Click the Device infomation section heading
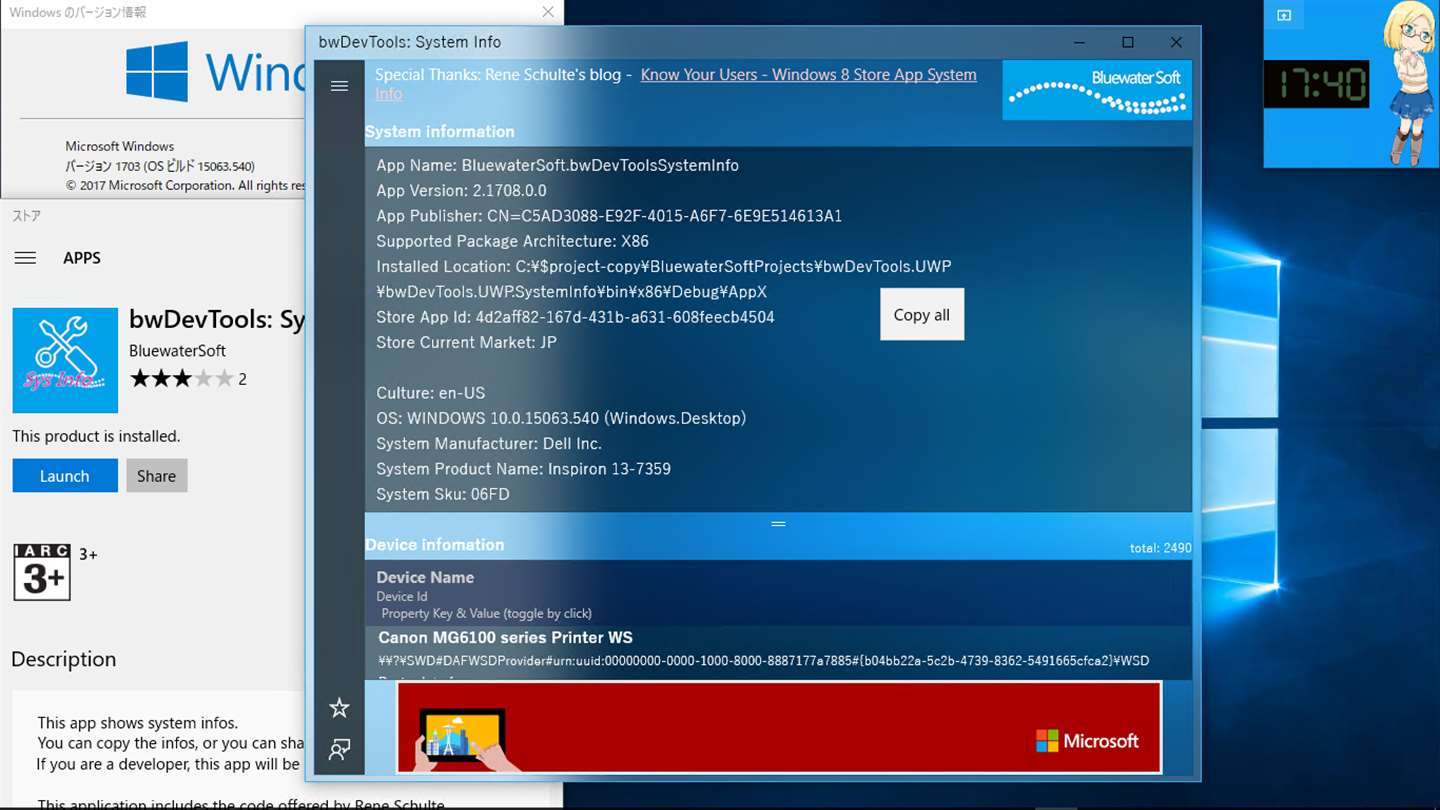 click(x=434, y=545)
